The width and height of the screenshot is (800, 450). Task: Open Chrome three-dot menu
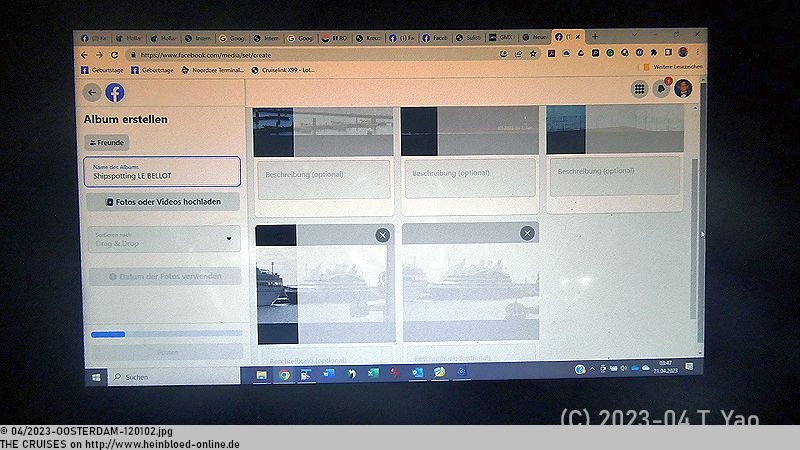point(697,52)
